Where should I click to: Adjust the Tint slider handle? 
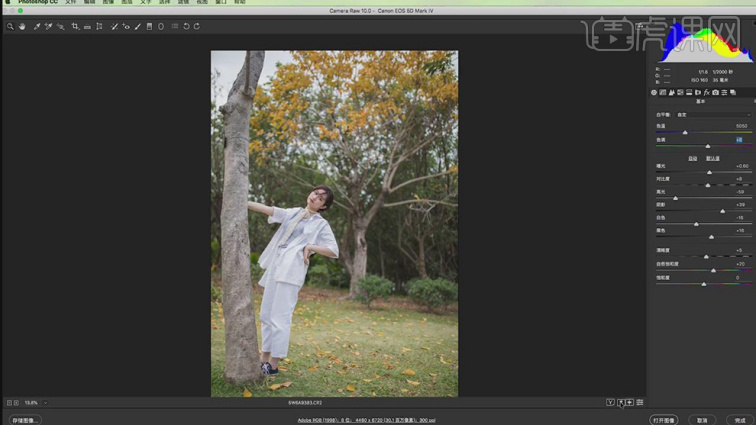pyautogui.click(x=708, y=146)
